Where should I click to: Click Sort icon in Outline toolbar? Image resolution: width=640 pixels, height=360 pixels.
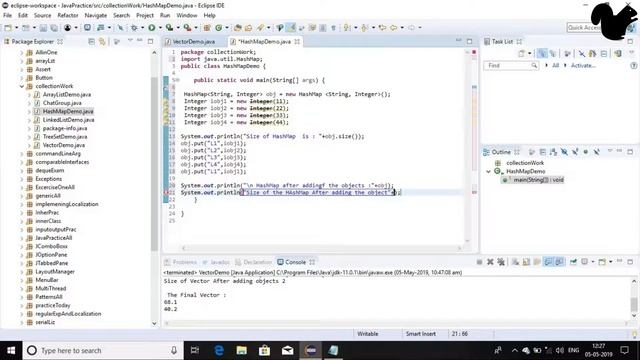553,152
